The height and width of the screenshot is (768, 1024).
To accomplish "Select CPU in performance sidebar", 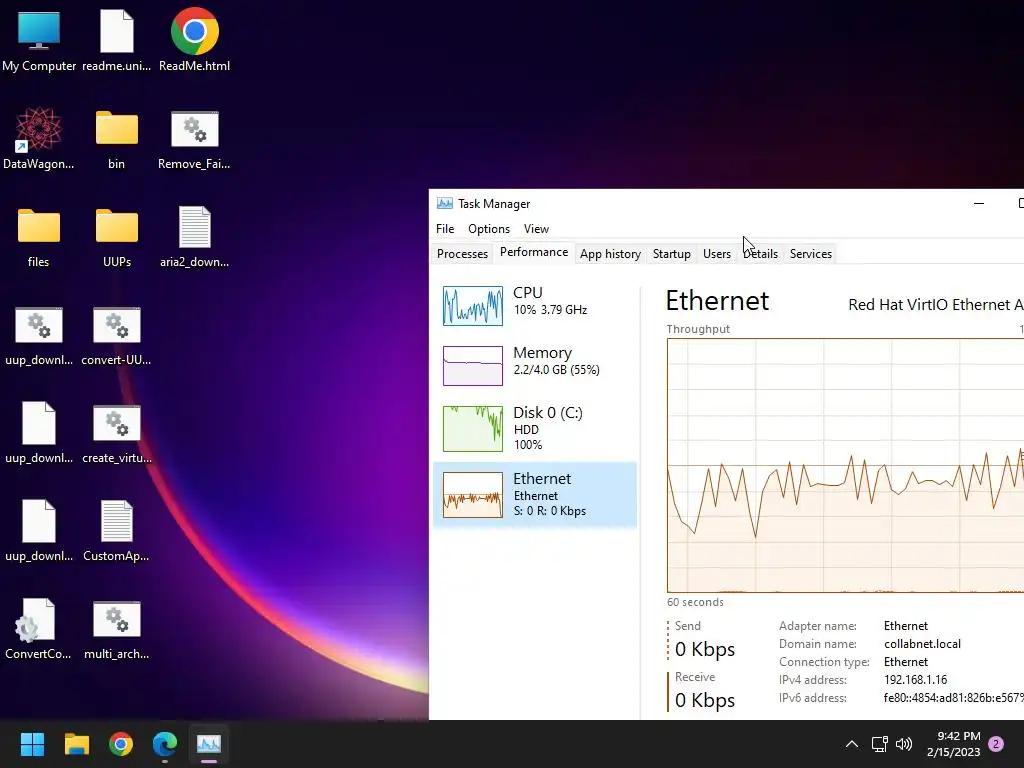I will 535,306.
